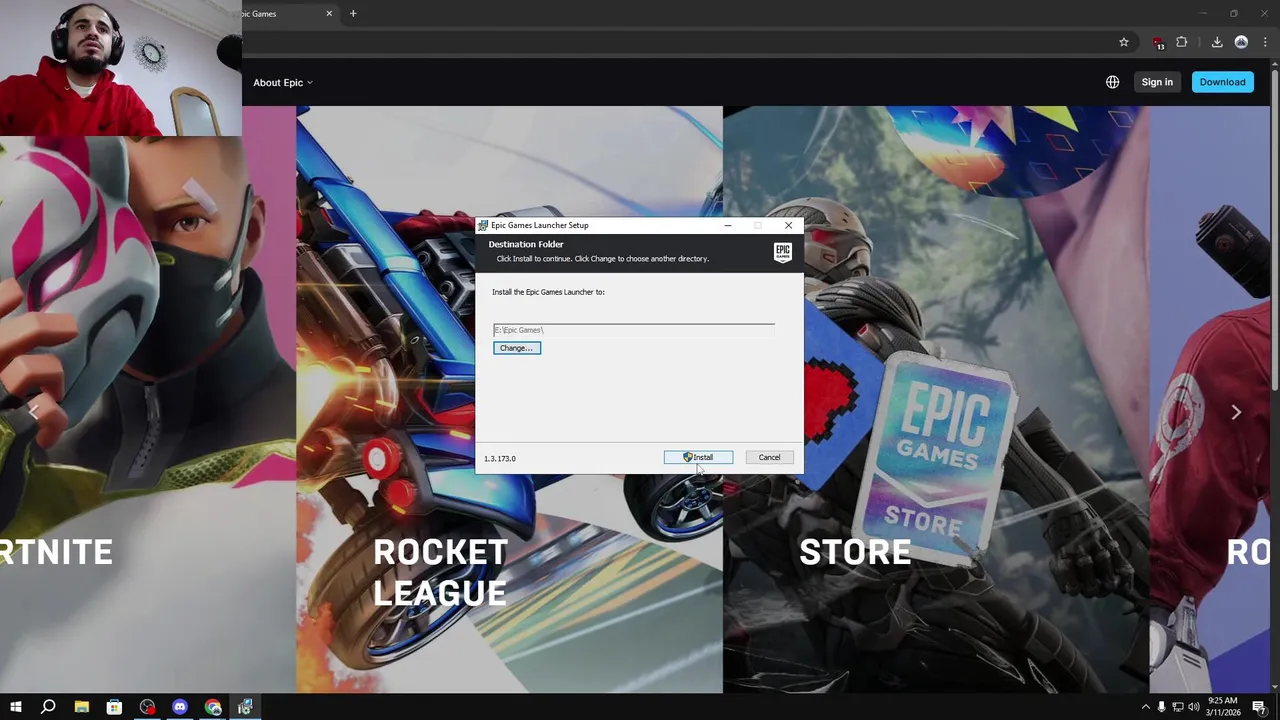The height and width of the screenshot is (720, 1280).
Task: Open Discord from the taskbar
Action: pos(180,707)
